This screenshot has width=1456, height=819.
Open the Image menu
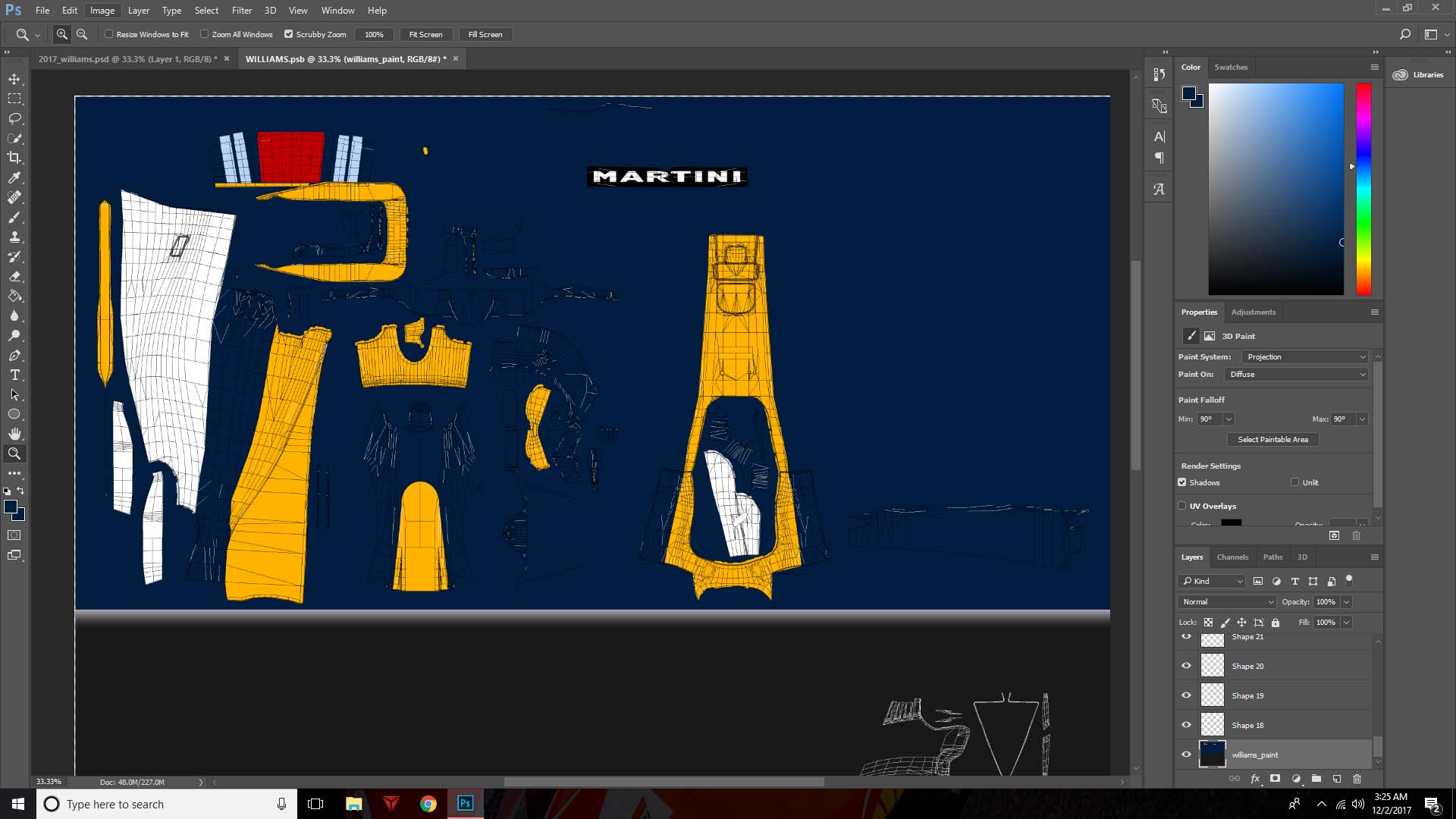click(x=102, y=11)
